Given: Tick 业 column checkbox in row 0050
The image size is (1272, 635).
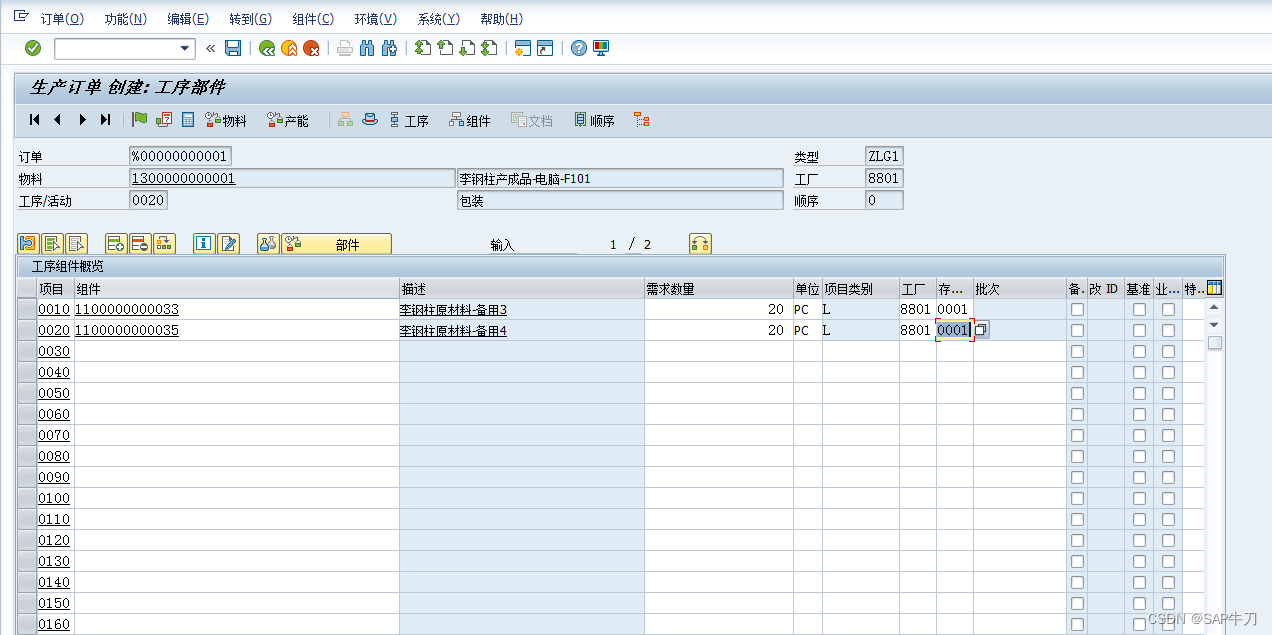Looking at the screenshot, I should (x=1168, y=393).
